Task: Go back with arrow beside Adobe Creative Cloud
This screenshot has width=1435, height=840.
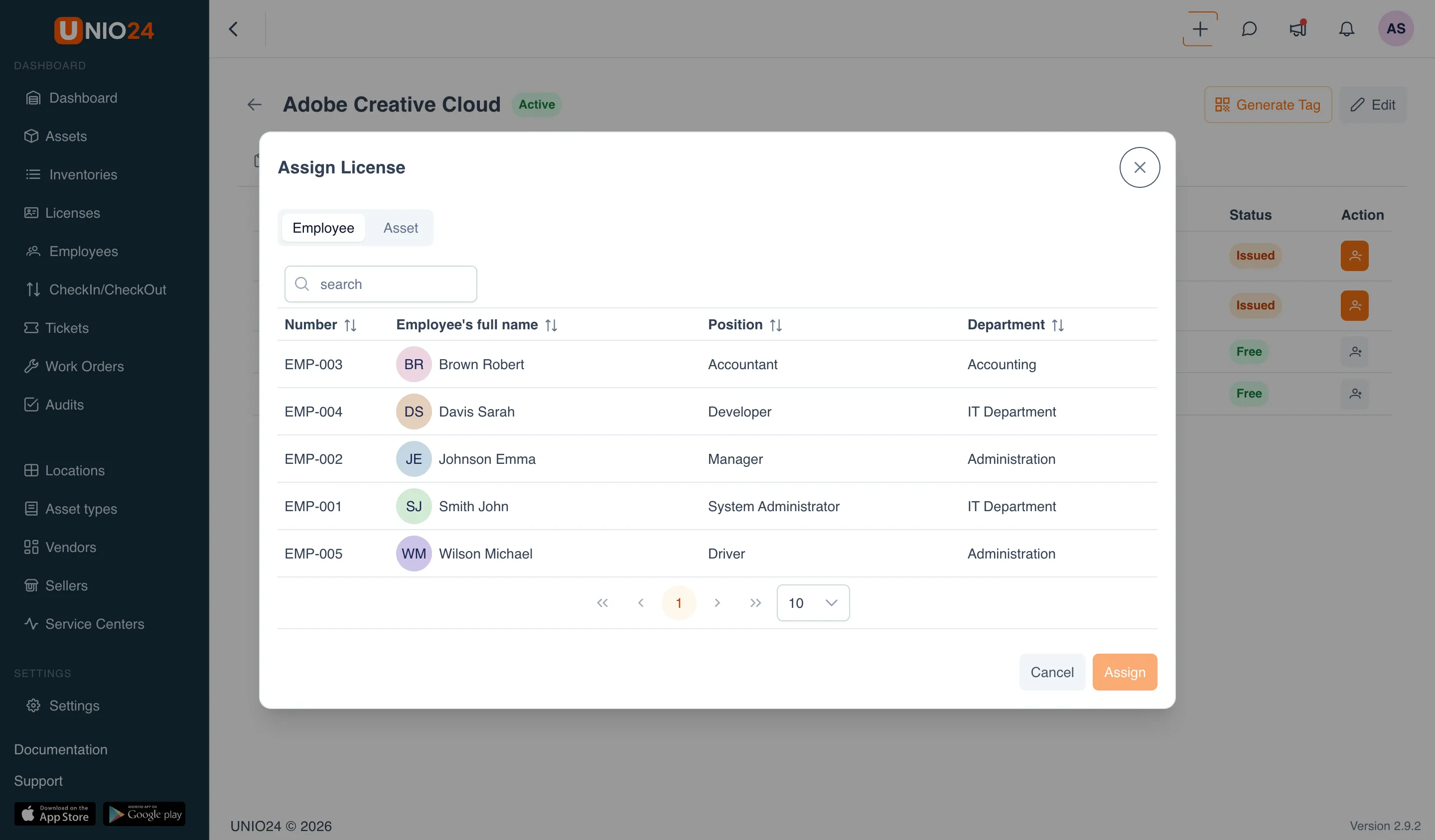Action: pyautogui.click(x=255, y=105)
